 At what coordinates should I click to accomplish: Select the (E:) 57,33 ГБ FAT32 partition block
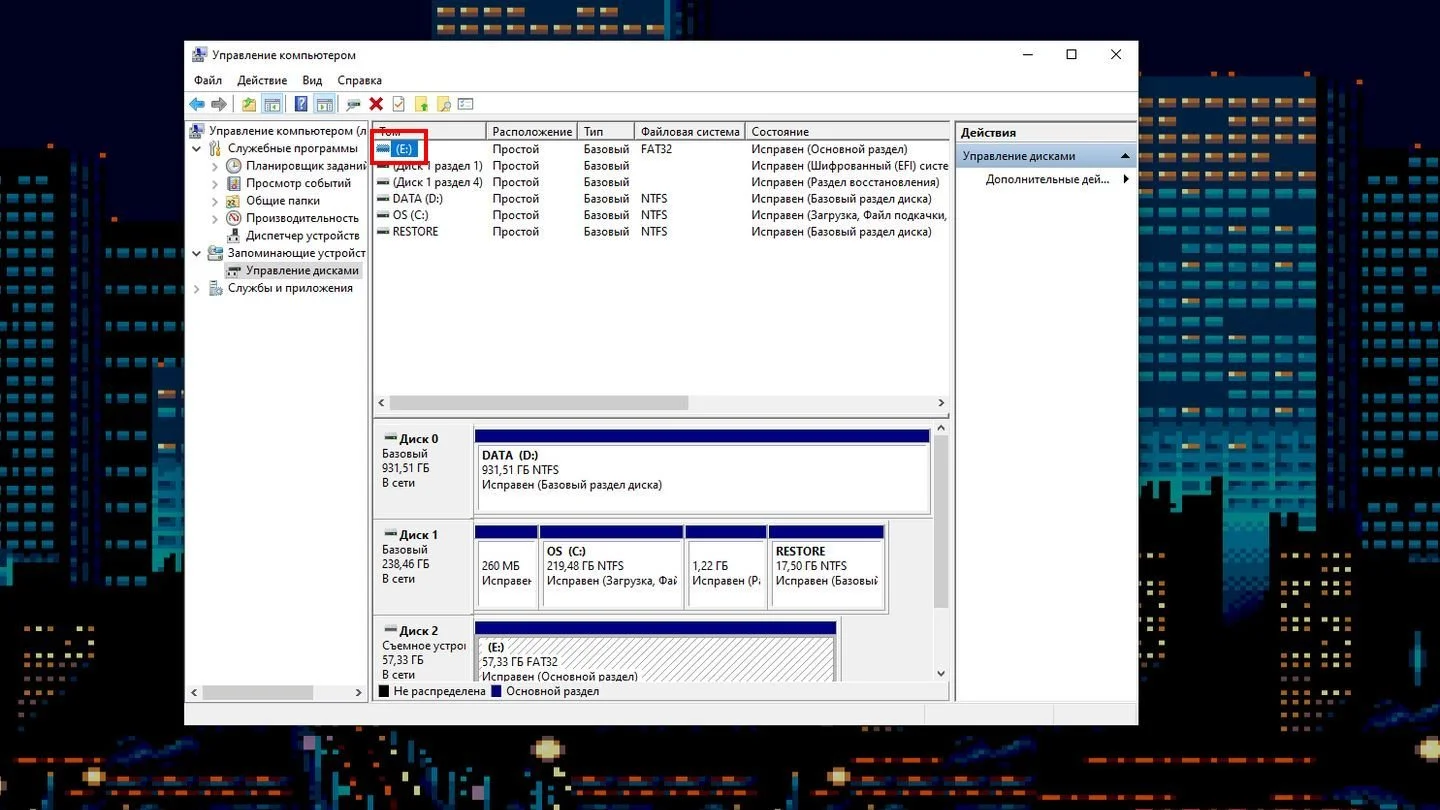(x=655, y=652)
